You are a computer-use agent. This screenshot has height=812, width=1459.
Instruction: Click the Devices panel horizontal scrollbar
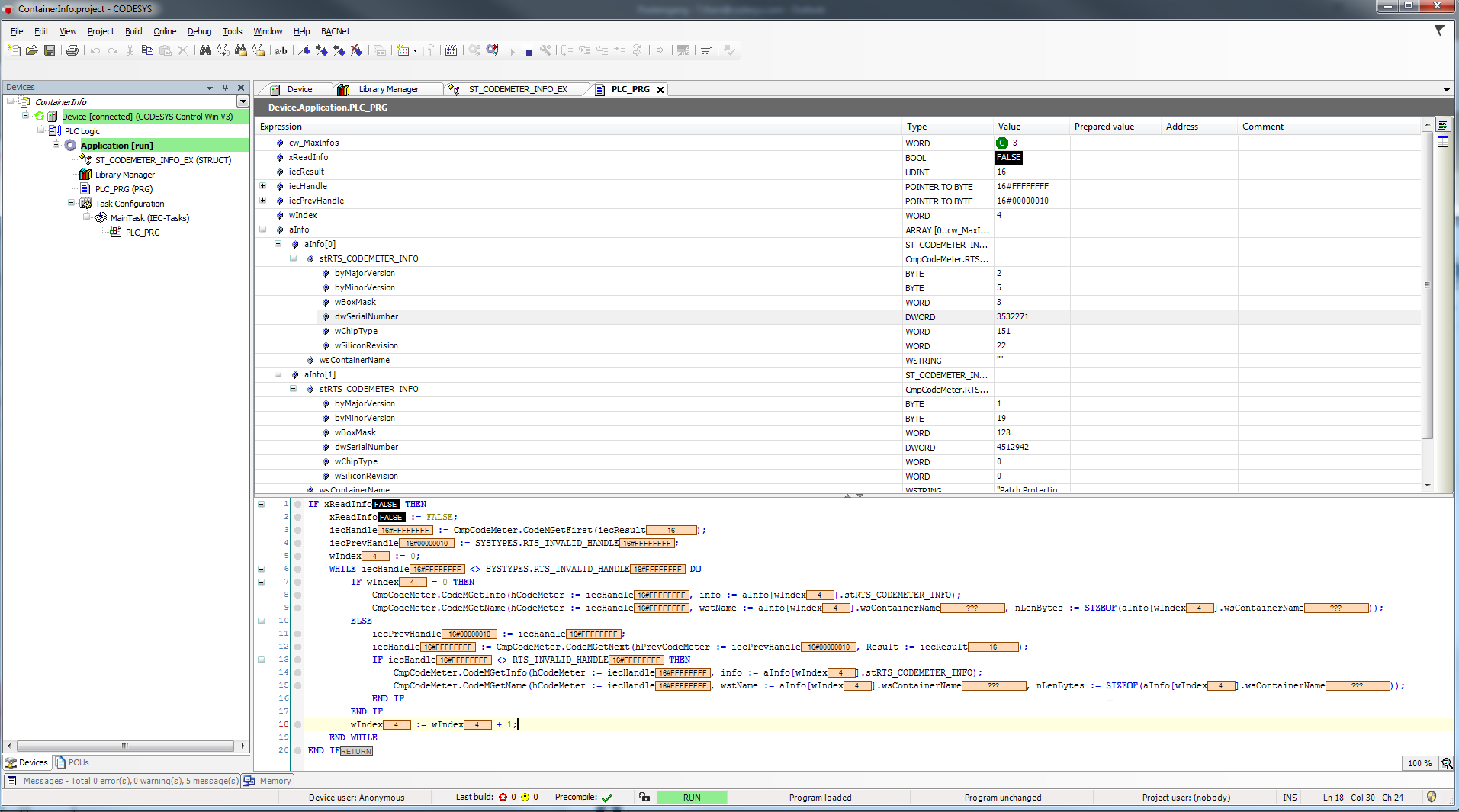[x=125, y=746]
